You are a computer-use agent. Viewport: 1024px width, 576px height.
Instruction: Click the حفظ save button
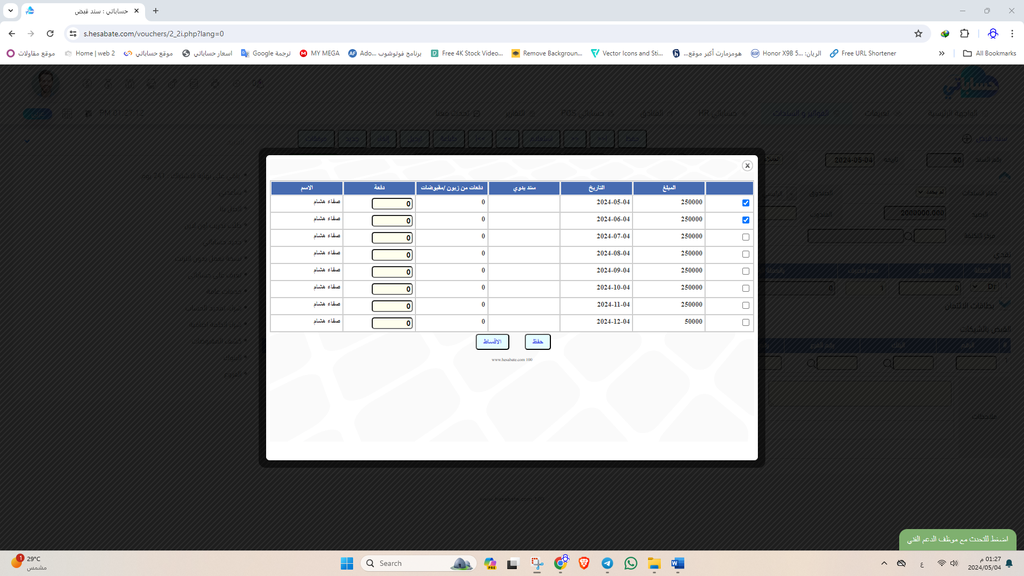[537, 342]
